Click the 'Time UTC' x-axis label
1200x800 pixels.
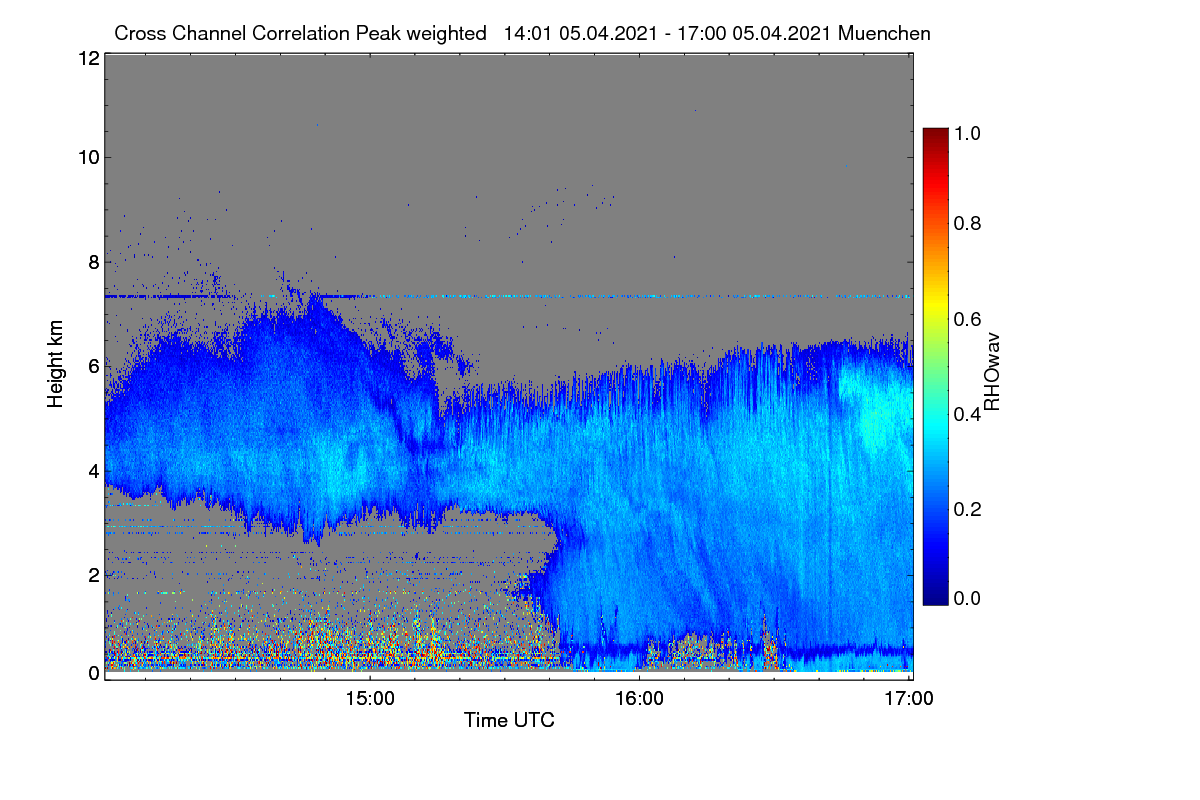click(509, 720)
